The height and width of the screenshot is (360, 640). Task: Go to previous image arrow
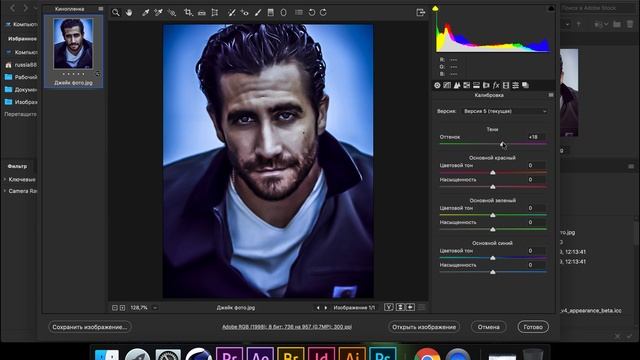(318, 308)
